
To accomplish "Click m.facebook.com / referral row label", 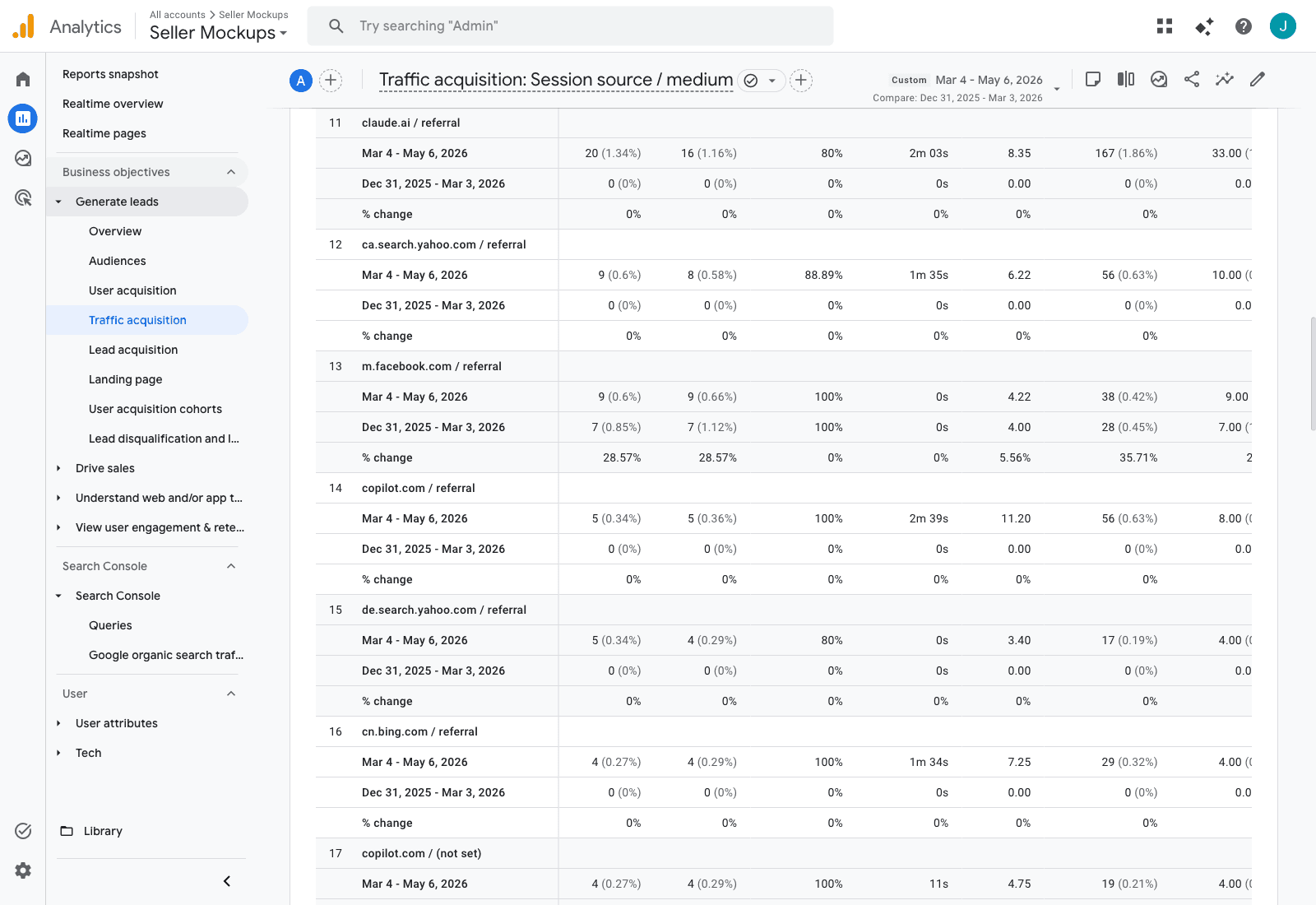I will pos(432,366).
